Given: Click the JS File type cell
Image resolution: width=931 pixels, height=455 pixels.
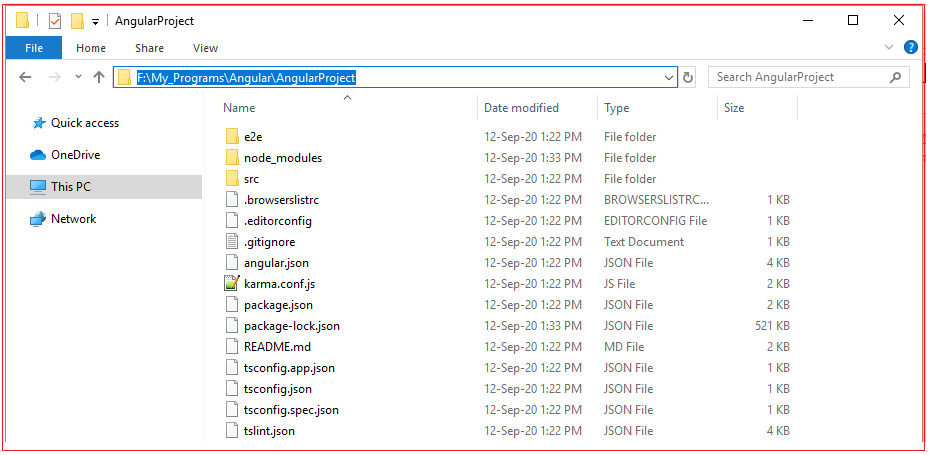Looking at the screenshot, I should coord(620,284).
